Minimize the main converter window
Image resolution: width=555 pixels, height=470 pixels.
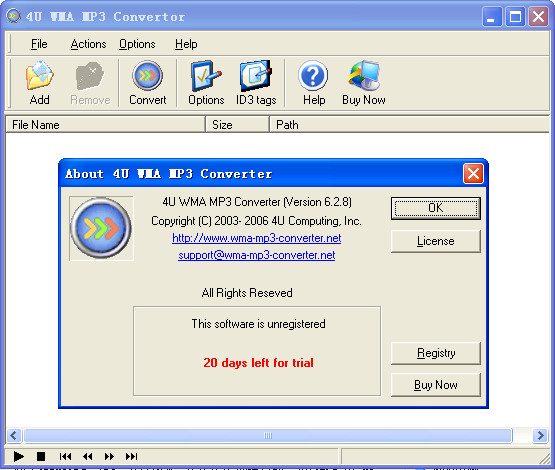492,17
